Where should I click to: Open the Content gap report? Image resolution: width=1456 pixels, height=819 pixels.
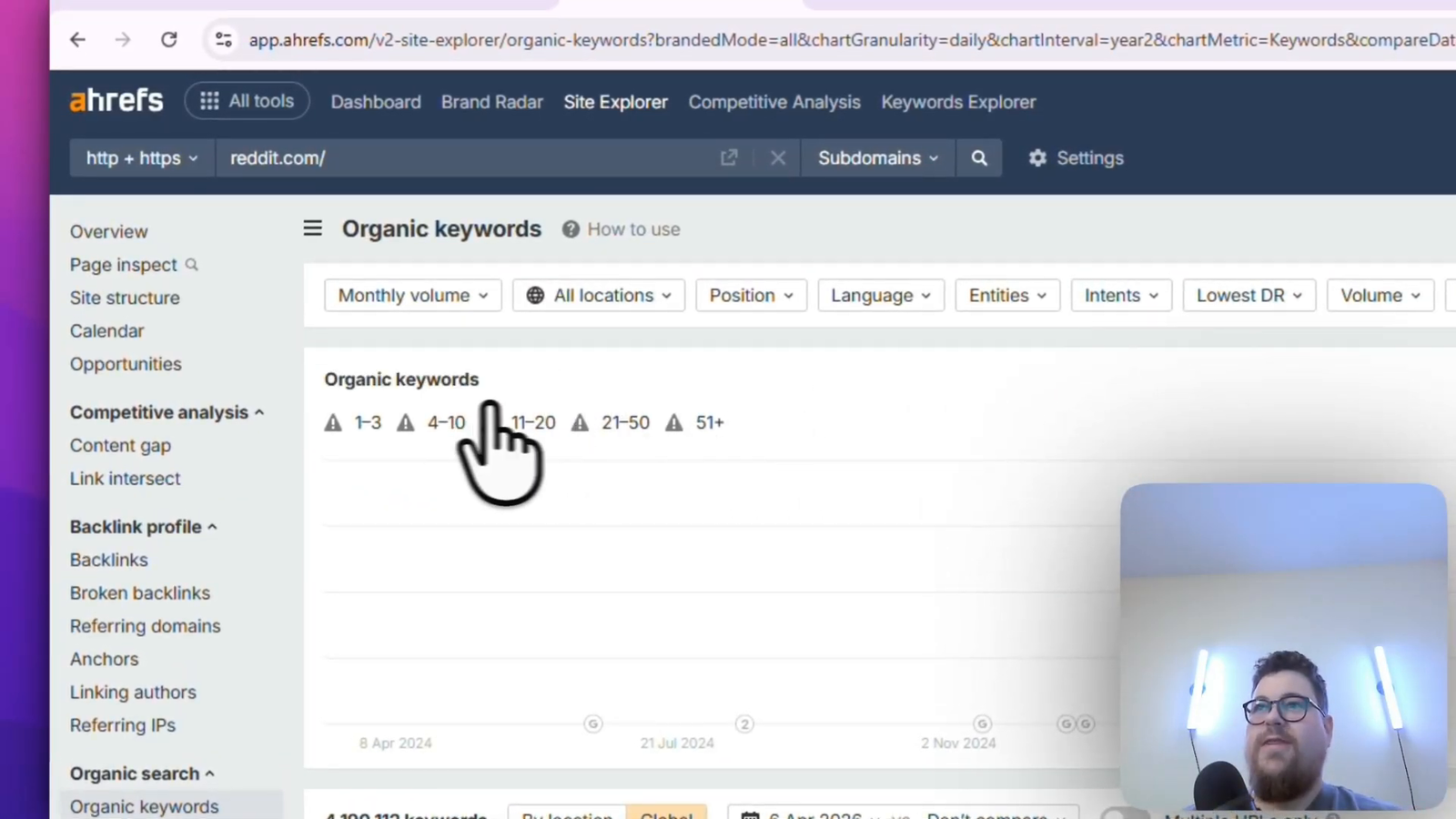coord(120,445)
